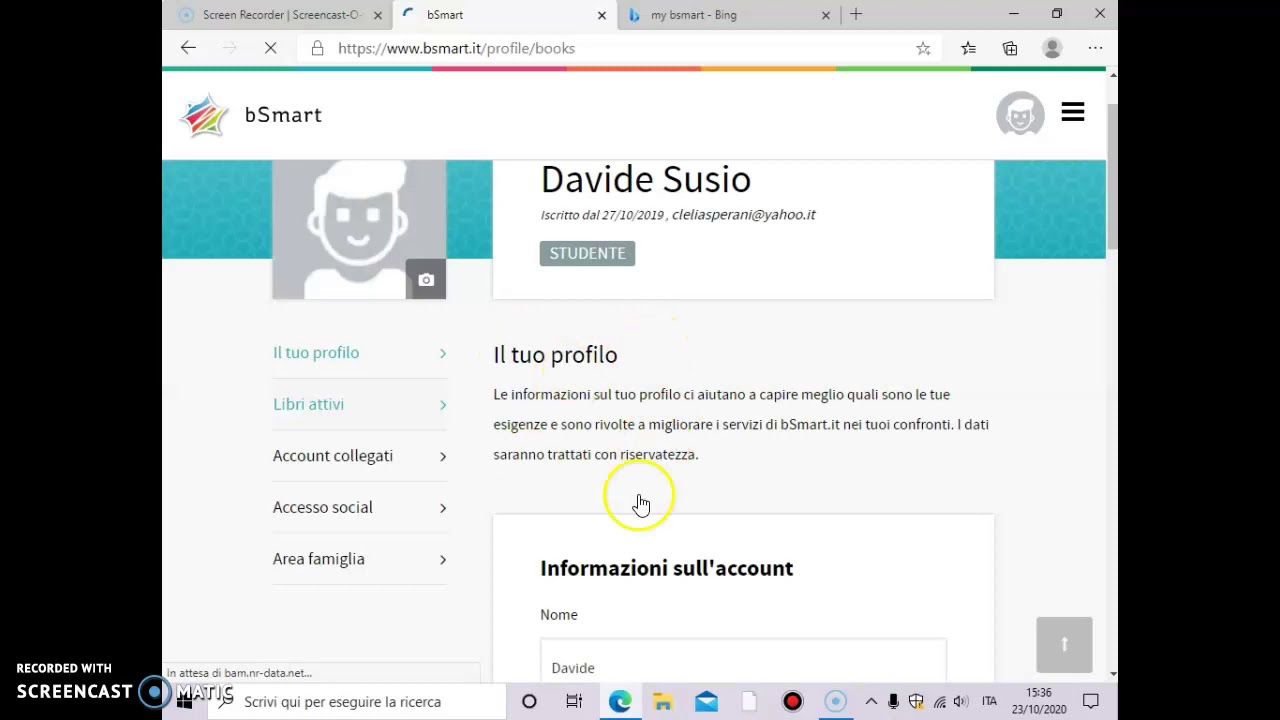Open the user avatar menu in the header

[1020, 114]
